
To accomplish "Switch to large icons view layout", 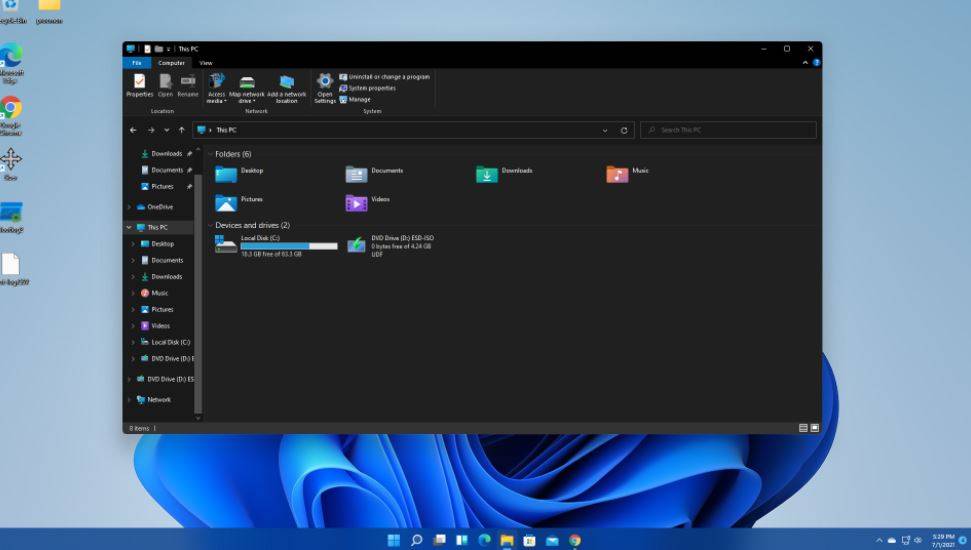I will tap(815, 428).
